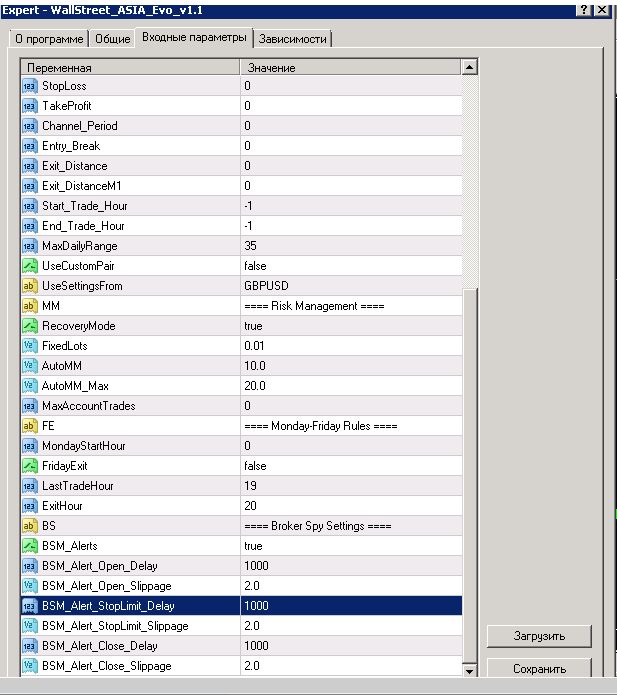Select the BSM_Alerts value true

coord(253,546)
